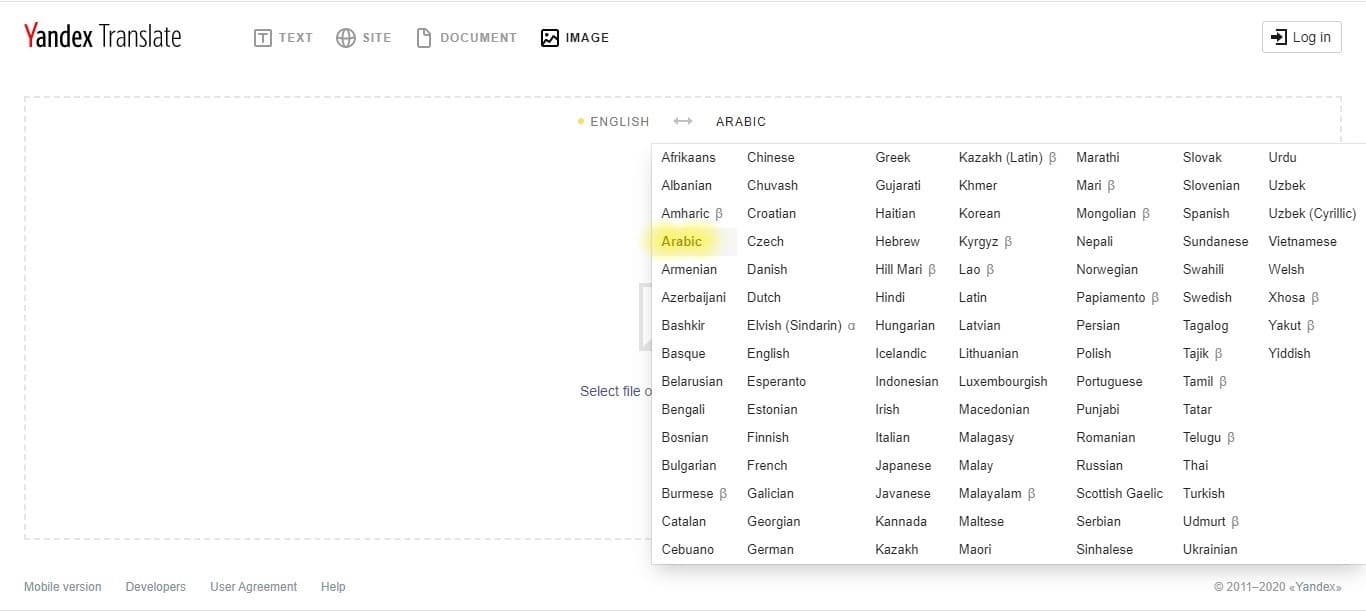
Task: Select Tagalog from the language list
Action: click(1206, 325)
